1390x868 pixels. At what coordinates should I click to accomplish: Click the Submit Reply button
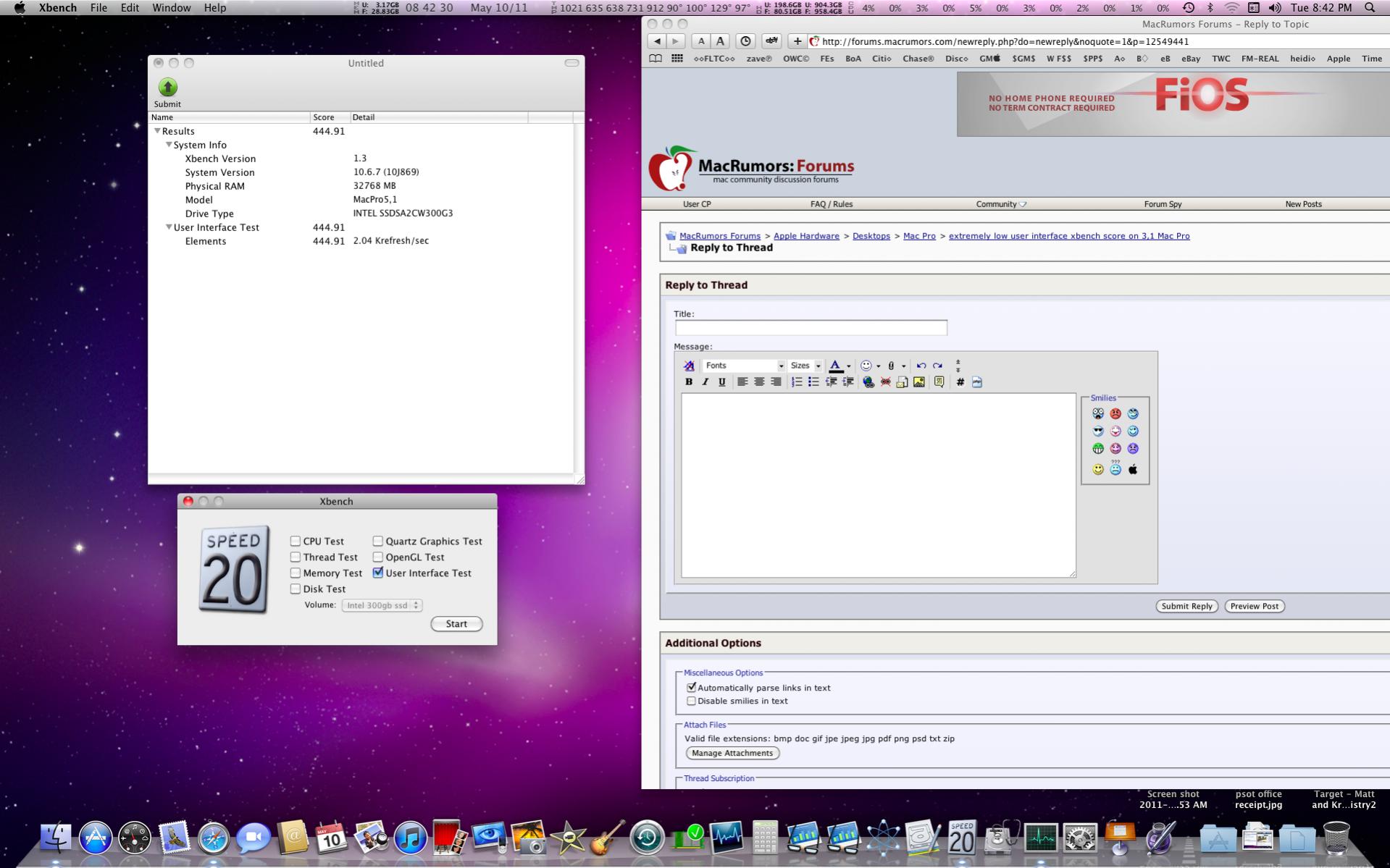point(1186,606)
